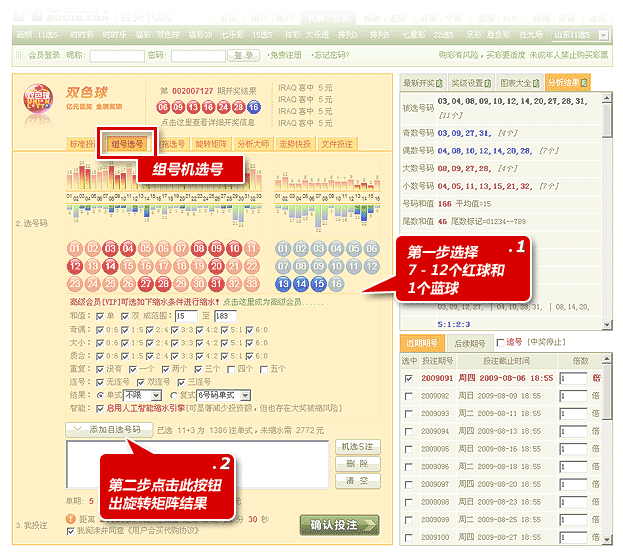This screenshot has height=552, width=623.
Task: Expand 添加自选号码 button
Action: (109, 430)
